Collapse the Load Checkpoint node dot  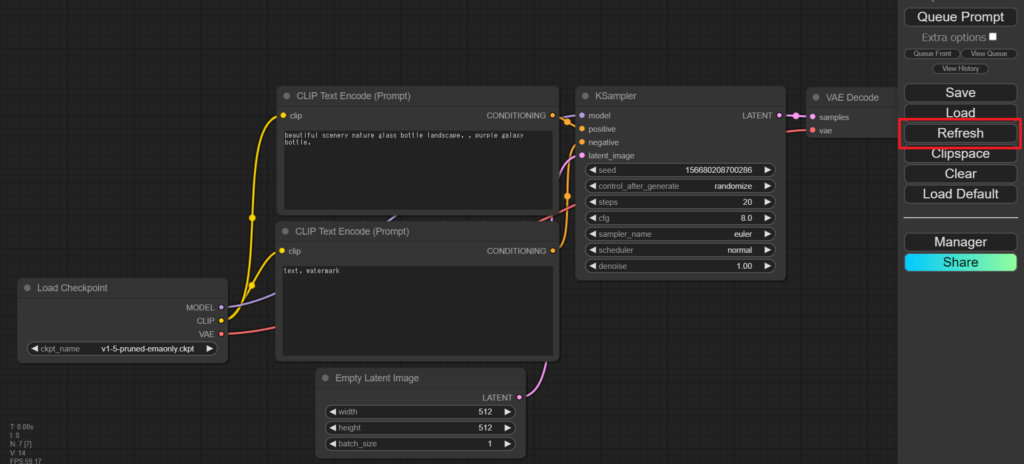coord(27,288)
